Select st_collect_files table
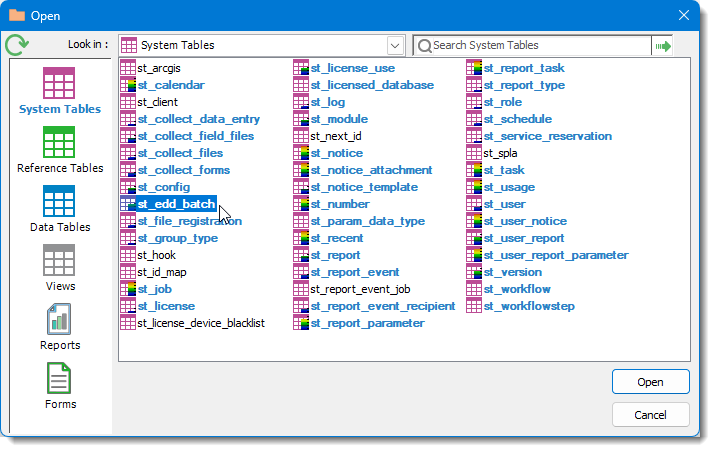The height and width of the screenshot is (452, 715). [180, 153]
